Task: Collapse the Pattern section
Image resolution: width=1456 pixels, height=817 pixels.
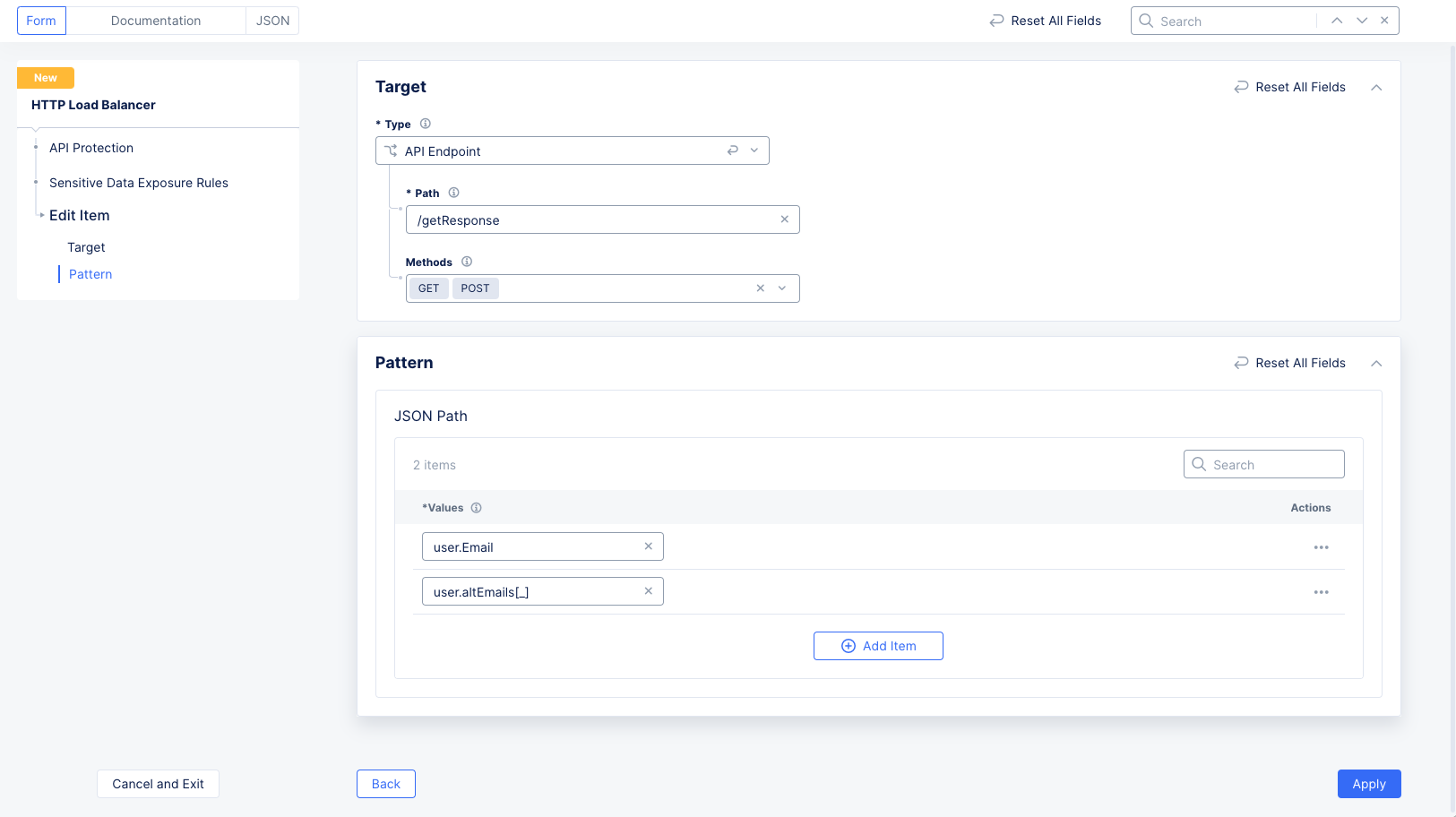Action: 1376,363
